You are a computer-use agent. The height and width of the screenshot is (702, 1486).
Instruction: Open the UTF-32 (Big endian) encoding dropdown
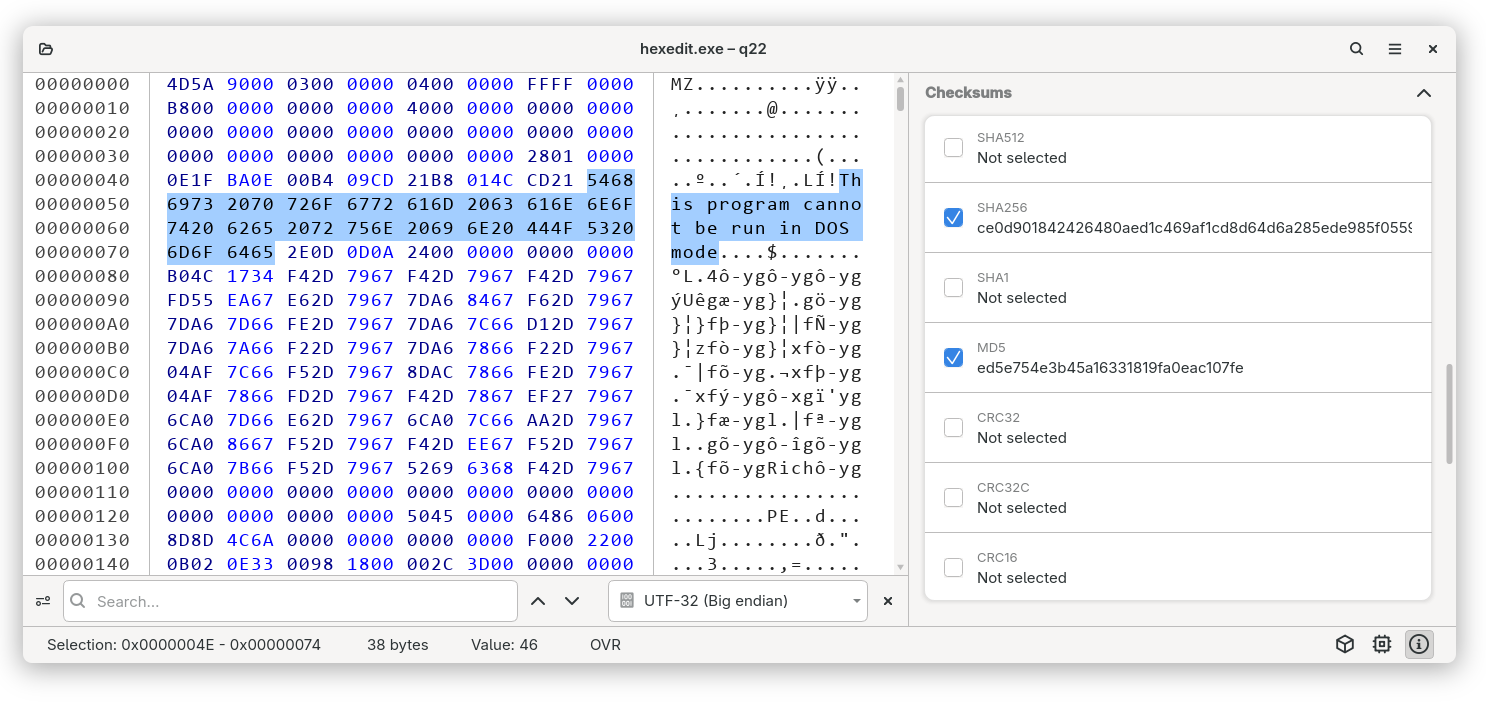point(738,601)
